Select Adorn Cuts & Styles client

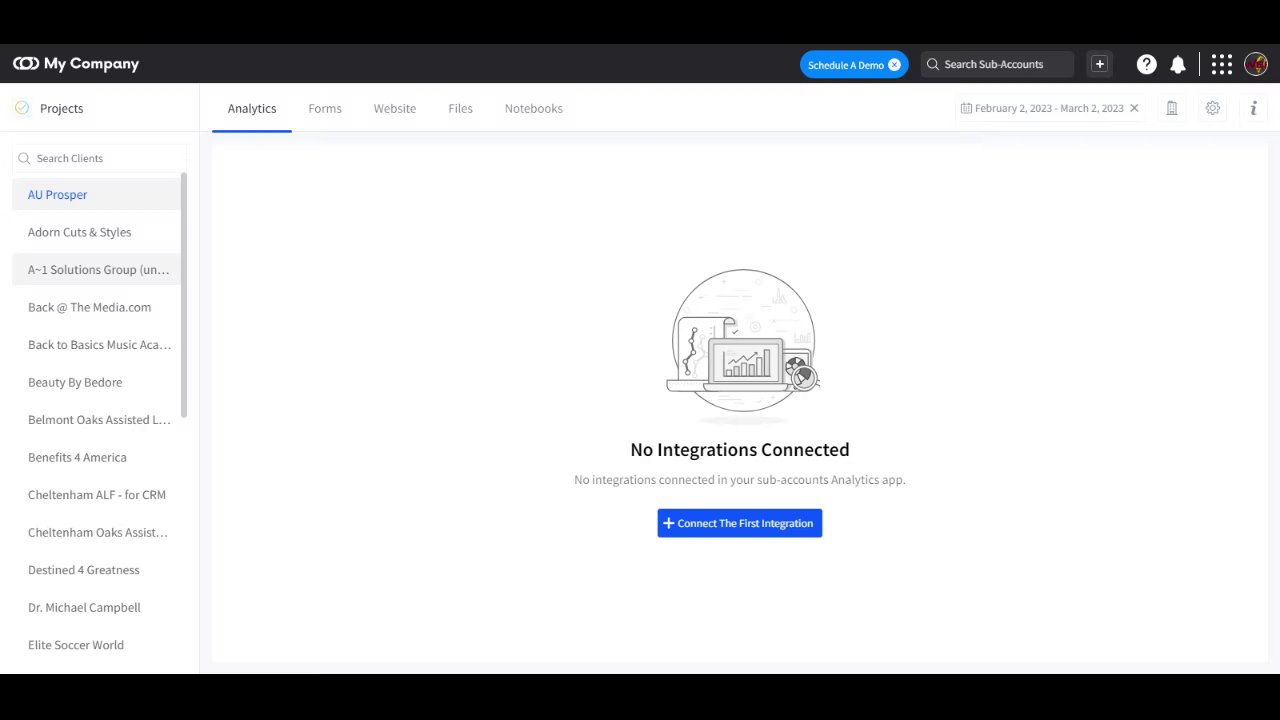tap(97, 232)
